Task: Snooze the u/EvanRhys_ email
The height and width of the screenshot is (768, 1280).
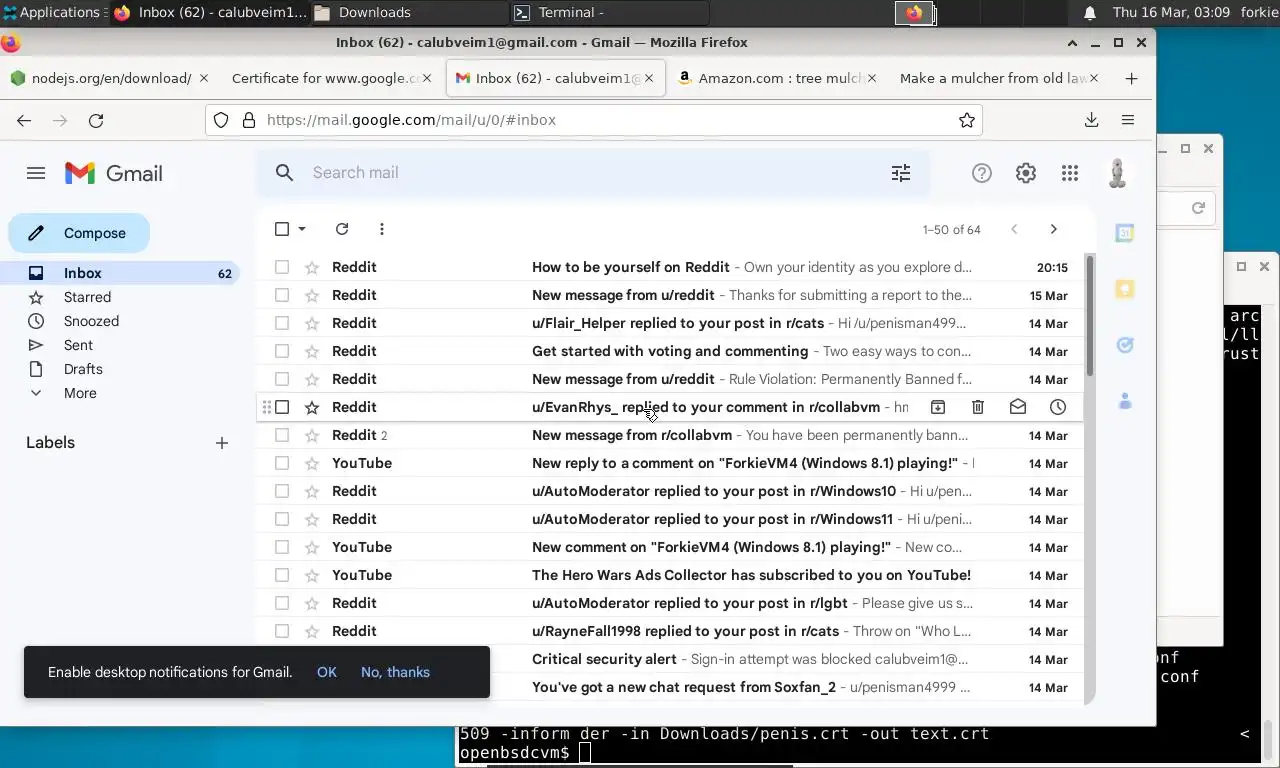Action: [x=1058, y=407]
